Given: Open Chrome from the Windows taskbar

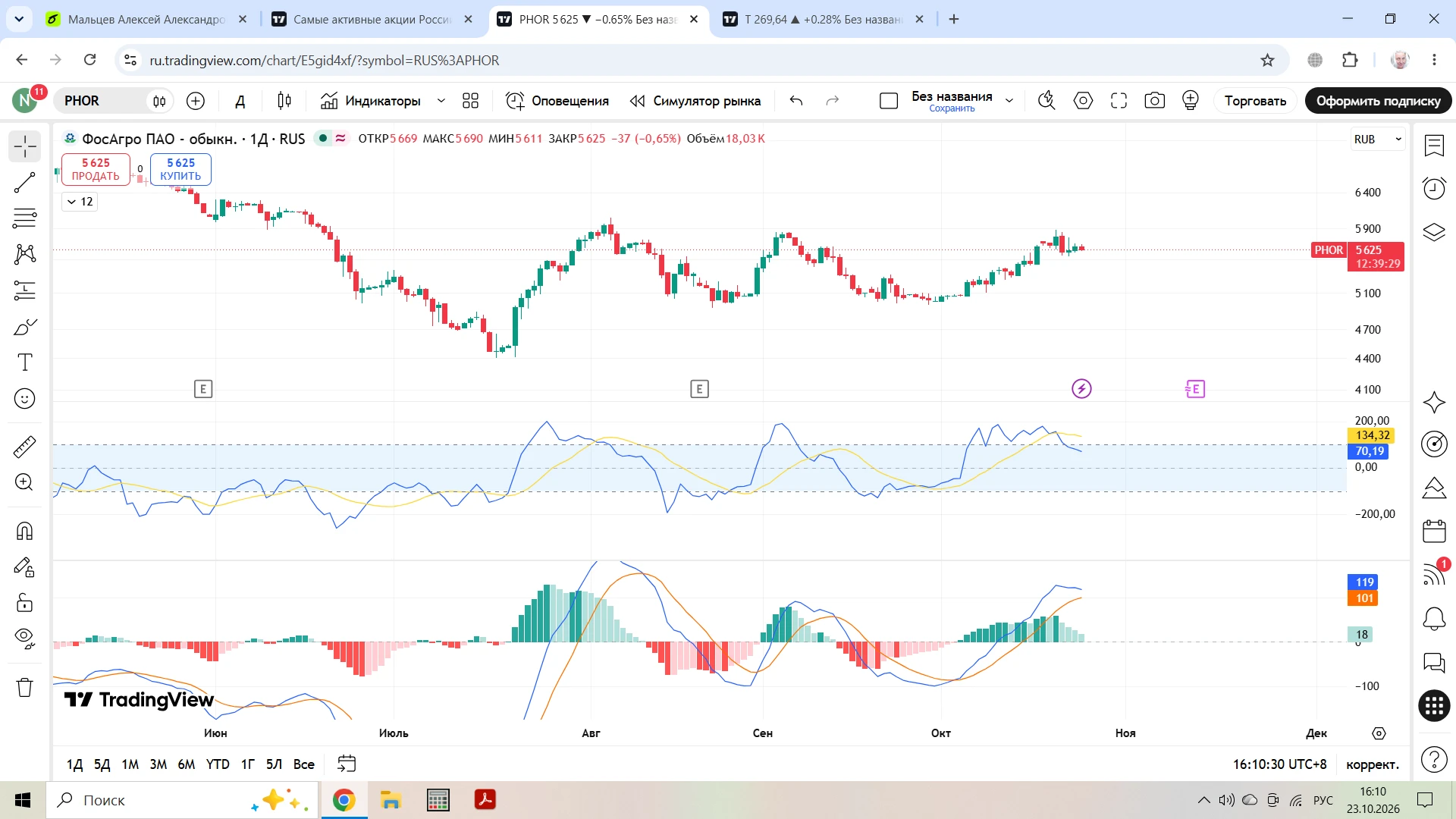Looking at the screenshot, I should [x=344, y=800].
